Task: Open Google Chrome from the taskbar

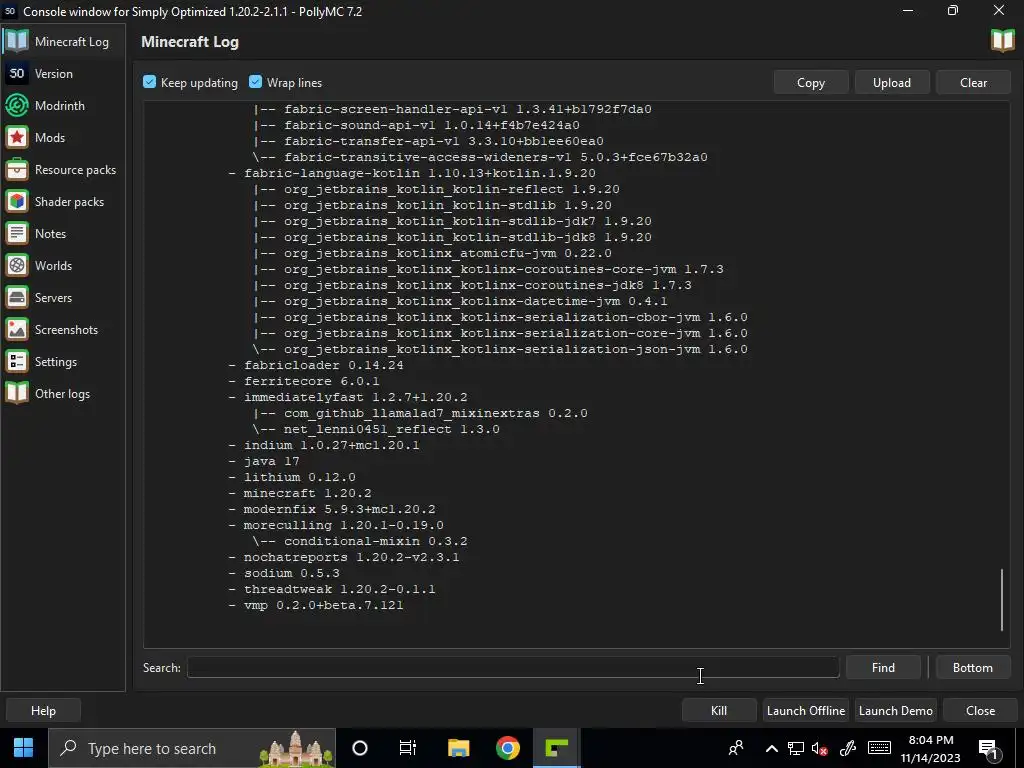Action: [507, 748]
